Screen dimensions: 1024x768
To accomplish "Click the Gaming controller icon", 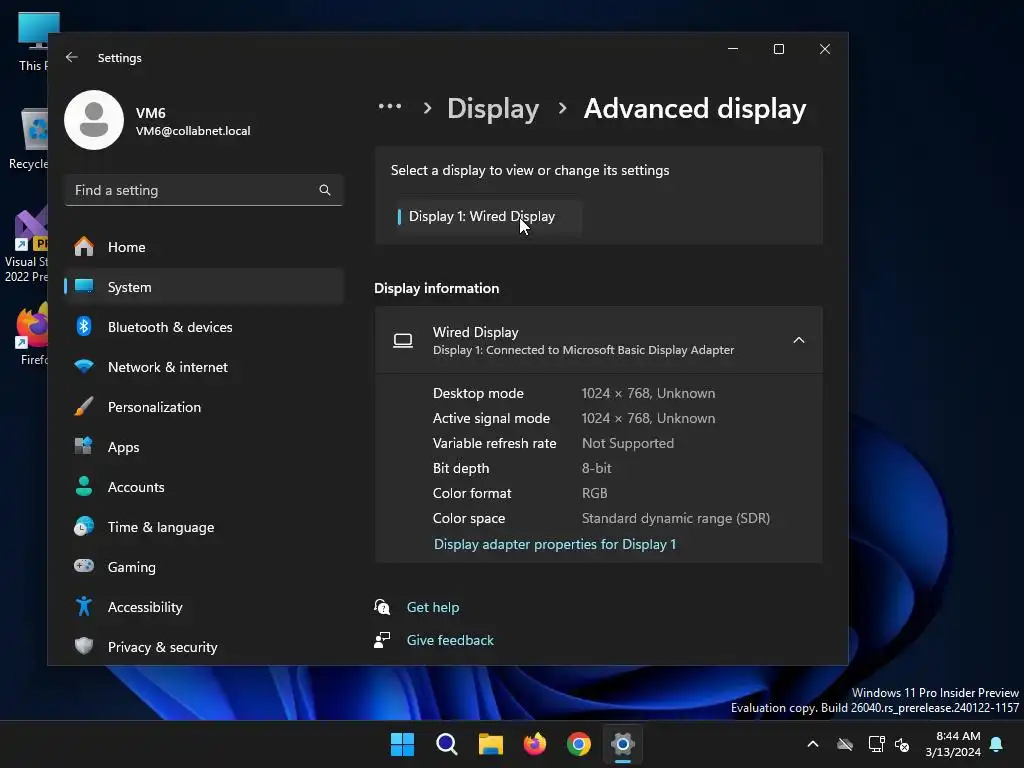I will coord(84,566).
